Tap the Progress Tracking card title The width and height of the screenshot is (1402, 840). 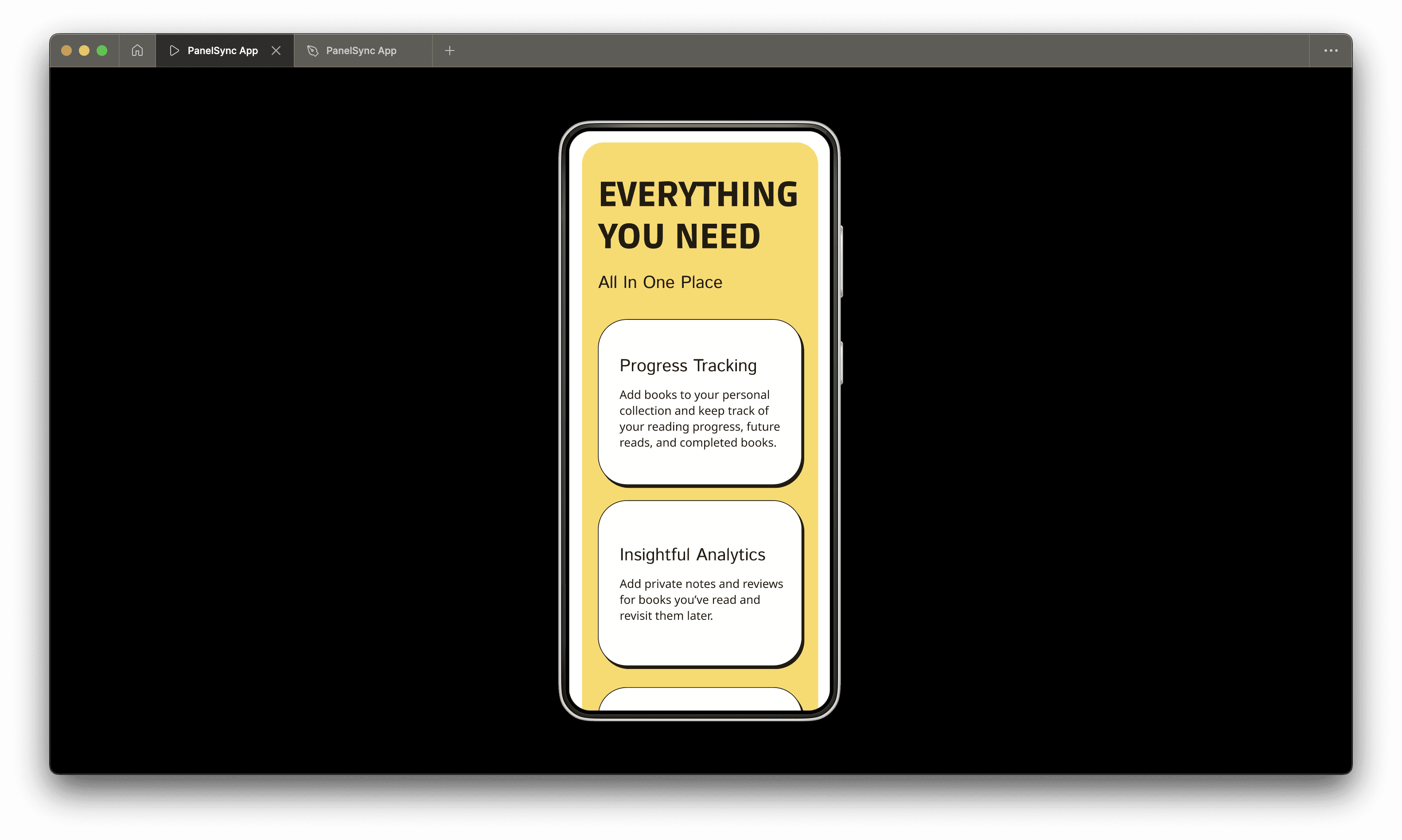pos(688,366)
